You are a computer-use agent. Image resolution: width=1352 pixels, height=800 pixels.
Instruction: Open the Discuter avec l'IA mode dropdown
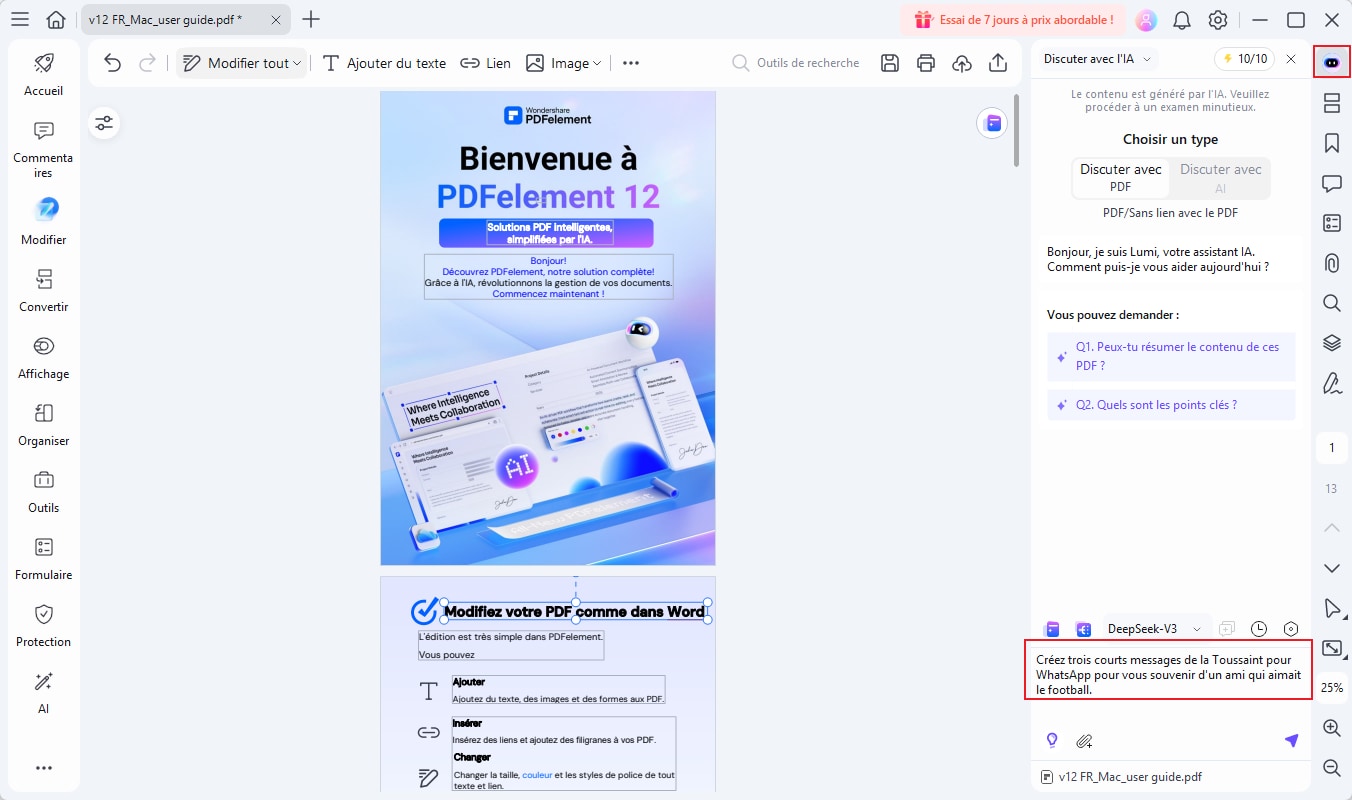(x=1097, y=59)
